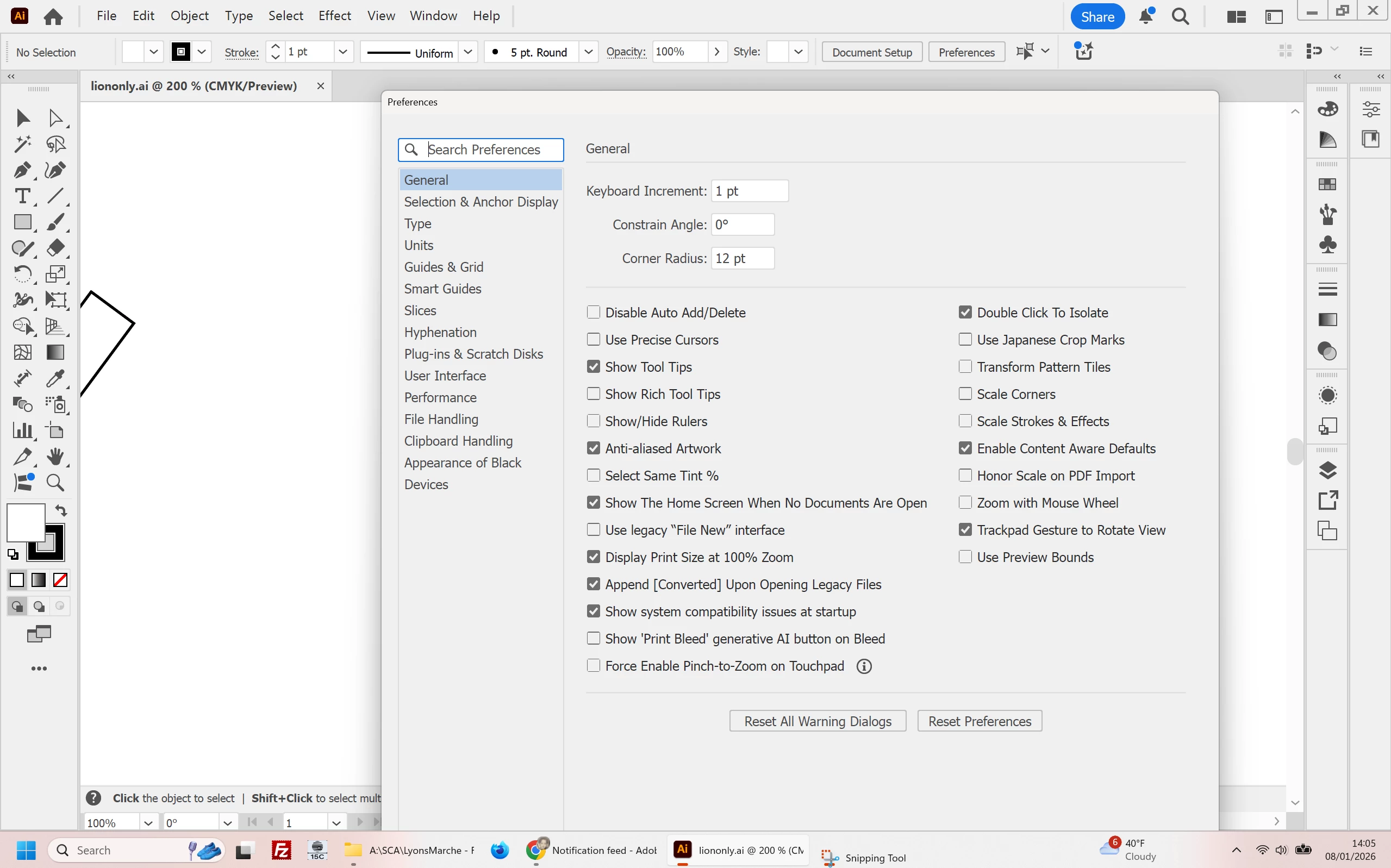This screenshot has height=868, width=1391.
Task: Open the Window menu
Action: point(433,16)
